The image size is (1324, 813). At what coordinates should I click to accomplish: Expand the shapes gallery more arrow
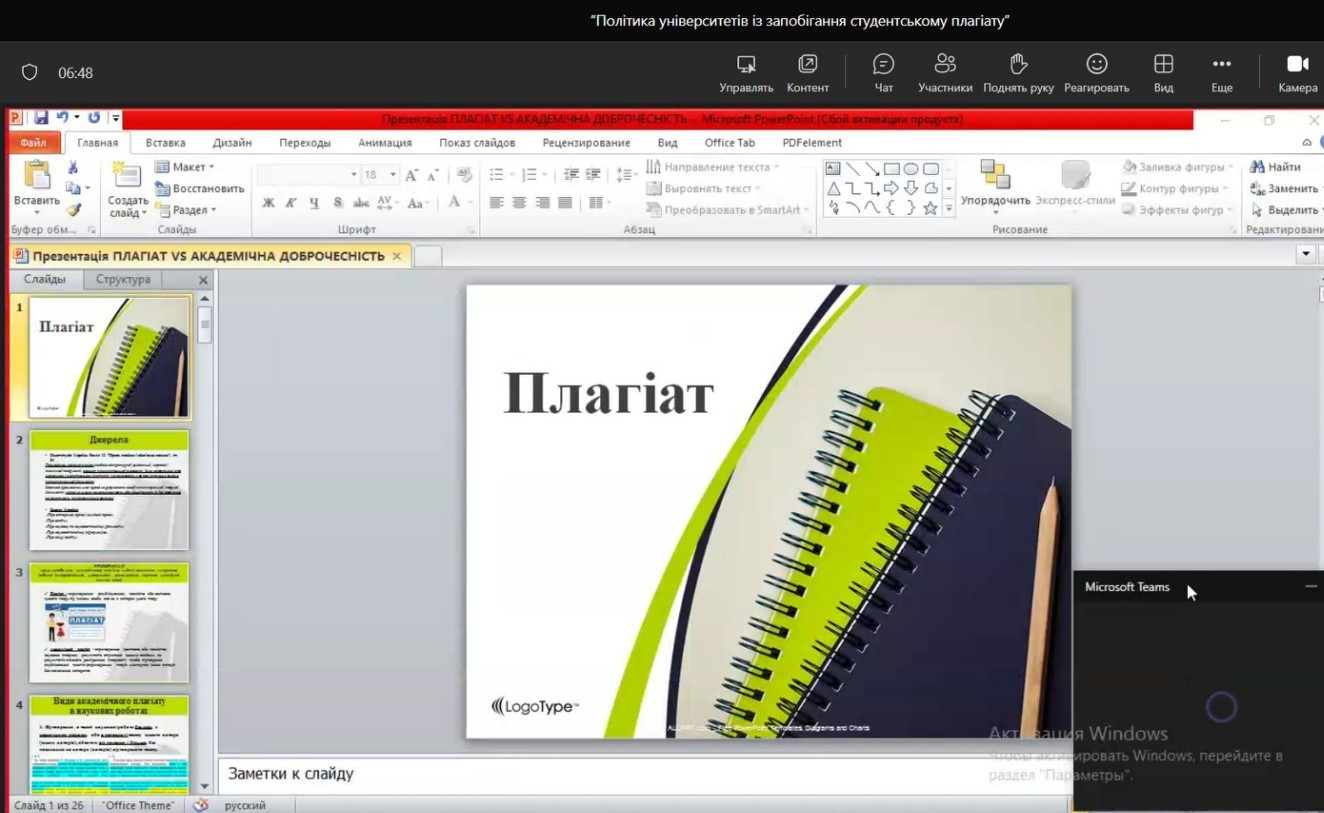949,208
